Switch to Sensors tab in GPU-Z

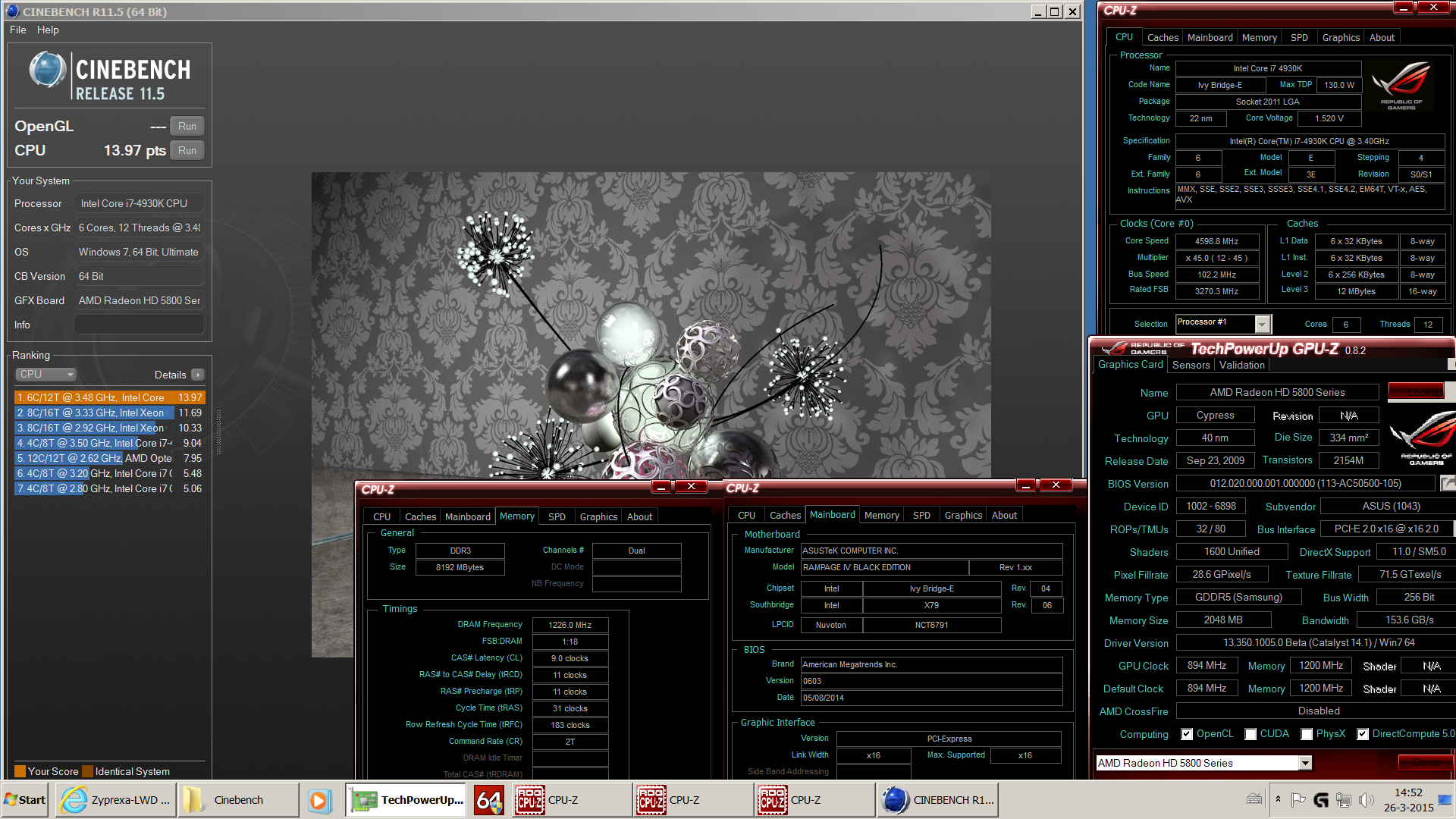tap(1191, 365)
